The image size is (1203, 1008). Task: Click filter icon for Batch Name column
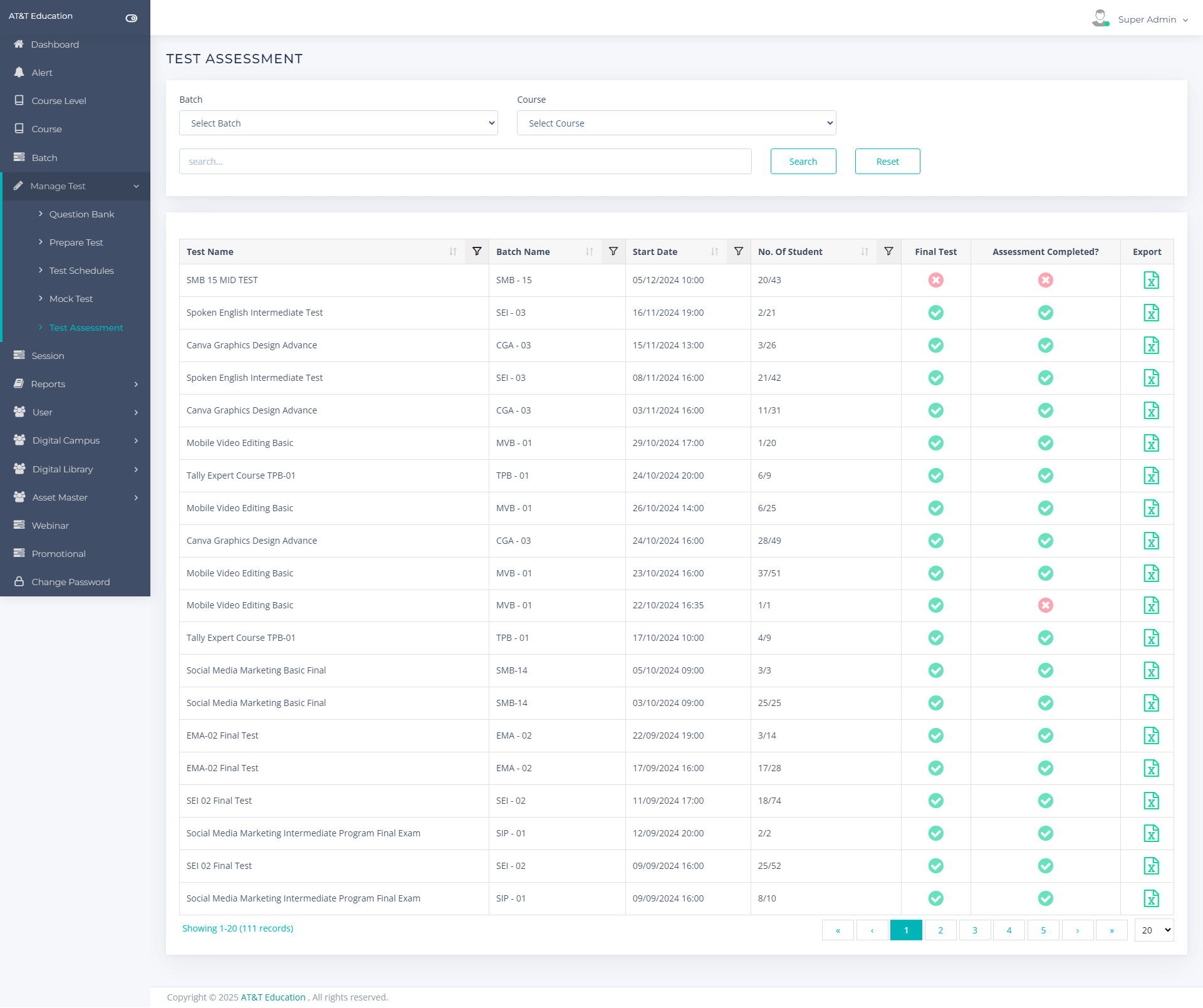pos(613,251)
